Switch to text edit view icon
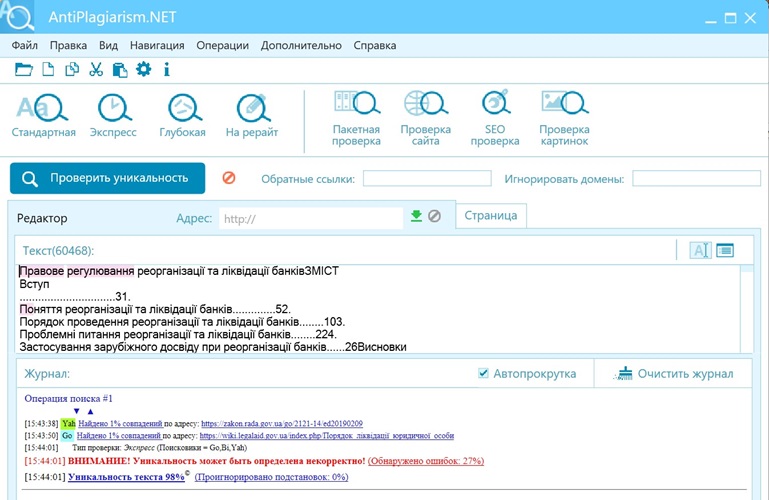Viewport: 769px width, 500px height. [x=700, y=250]
